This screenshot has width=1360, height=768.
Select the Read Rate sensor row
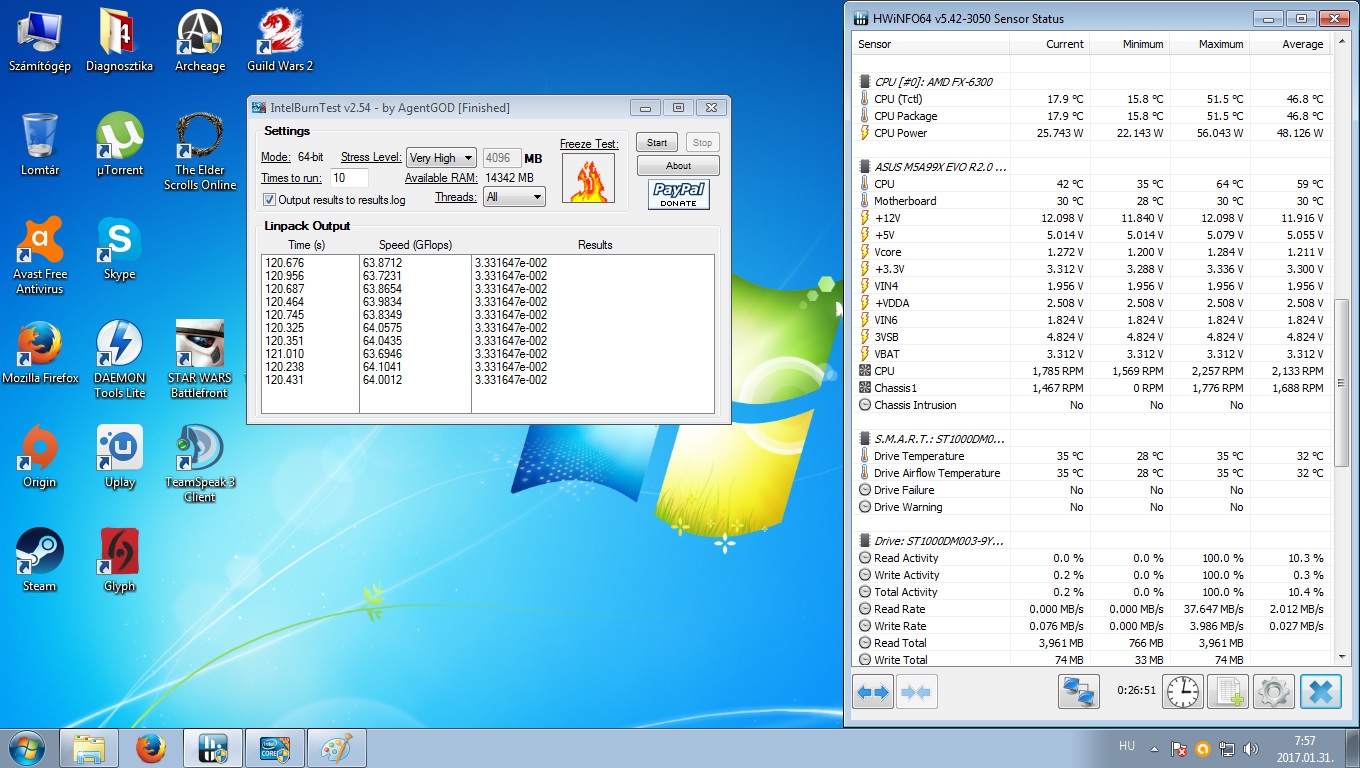1093,609
